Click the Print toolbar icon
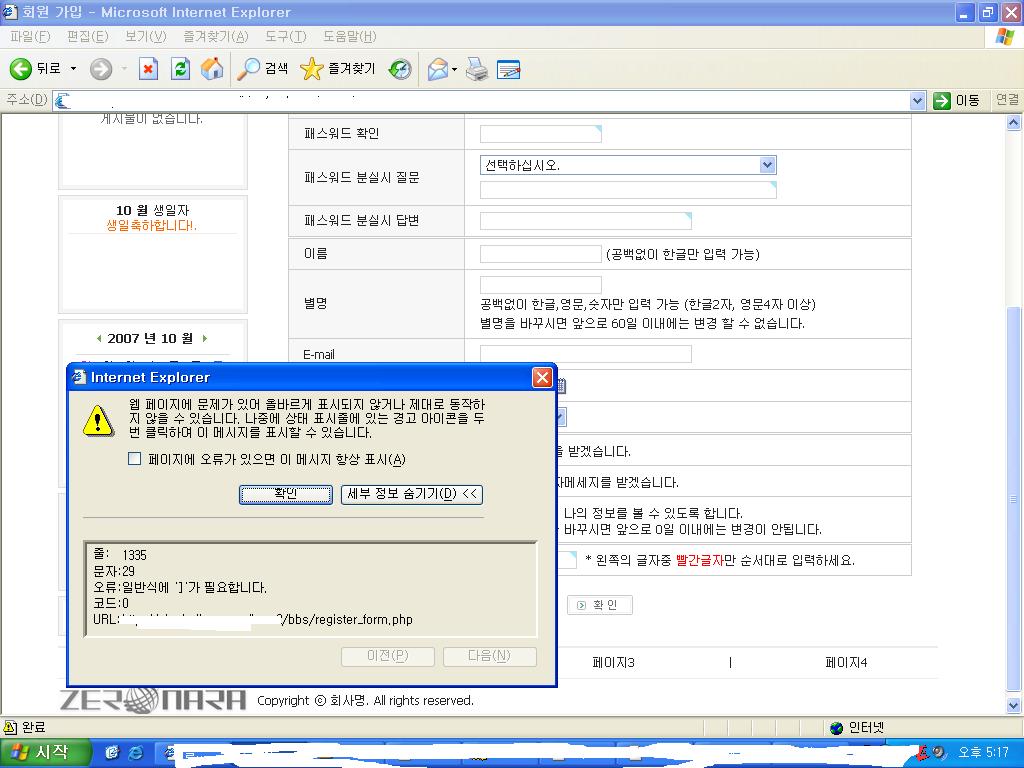The width and height of the screenshot is (1024, 768). coord(477,69)
